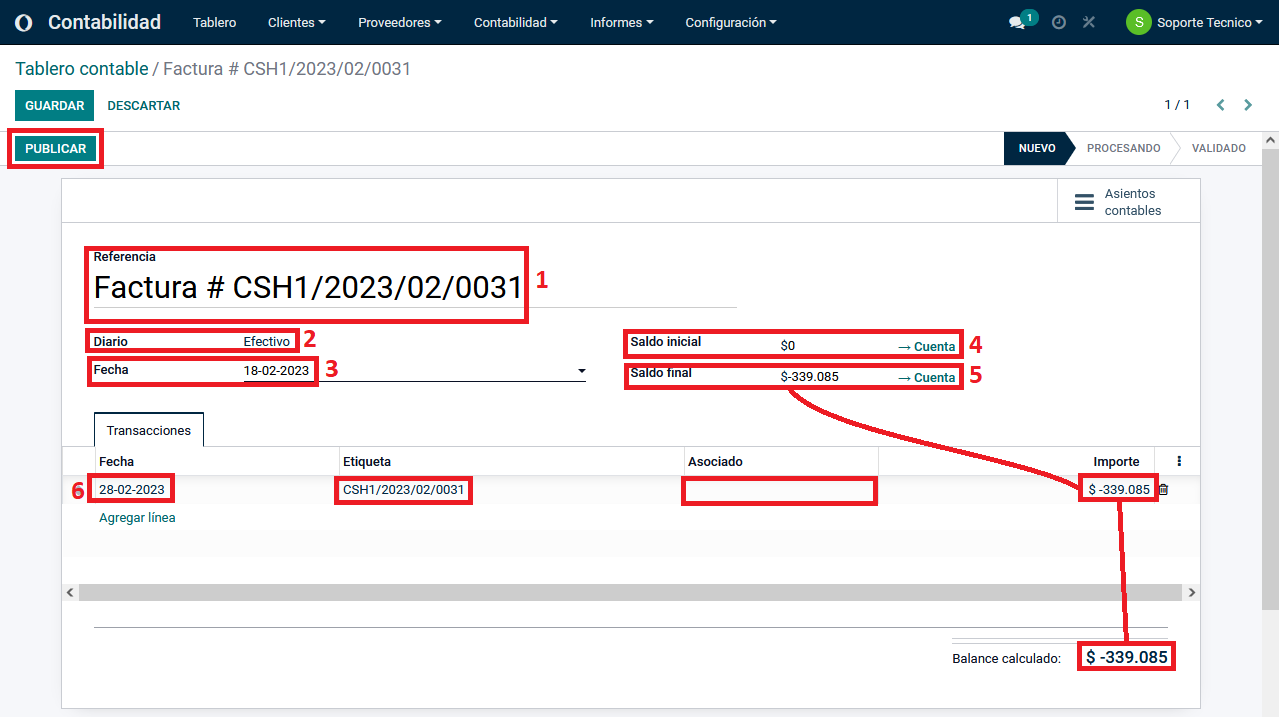Click the Asociado field in transaction row
This screenshot has height=717, width=1279.
click(x=779, y=491)
